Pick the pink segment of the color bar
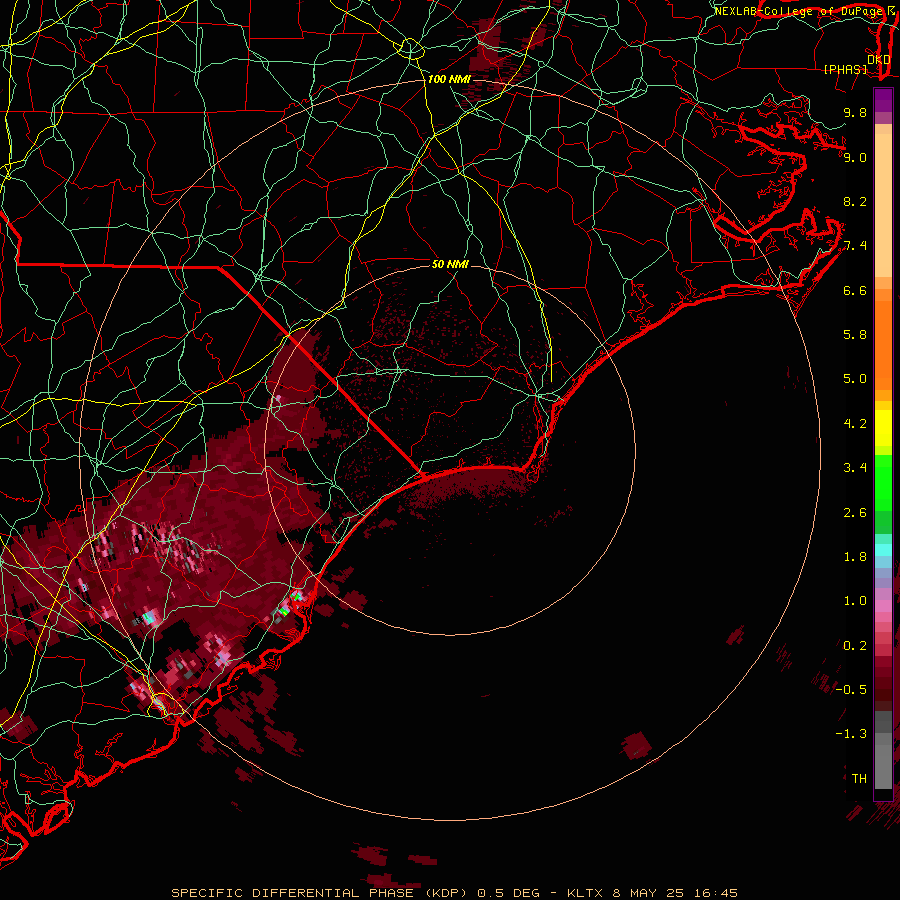 [x=883, y=606]
